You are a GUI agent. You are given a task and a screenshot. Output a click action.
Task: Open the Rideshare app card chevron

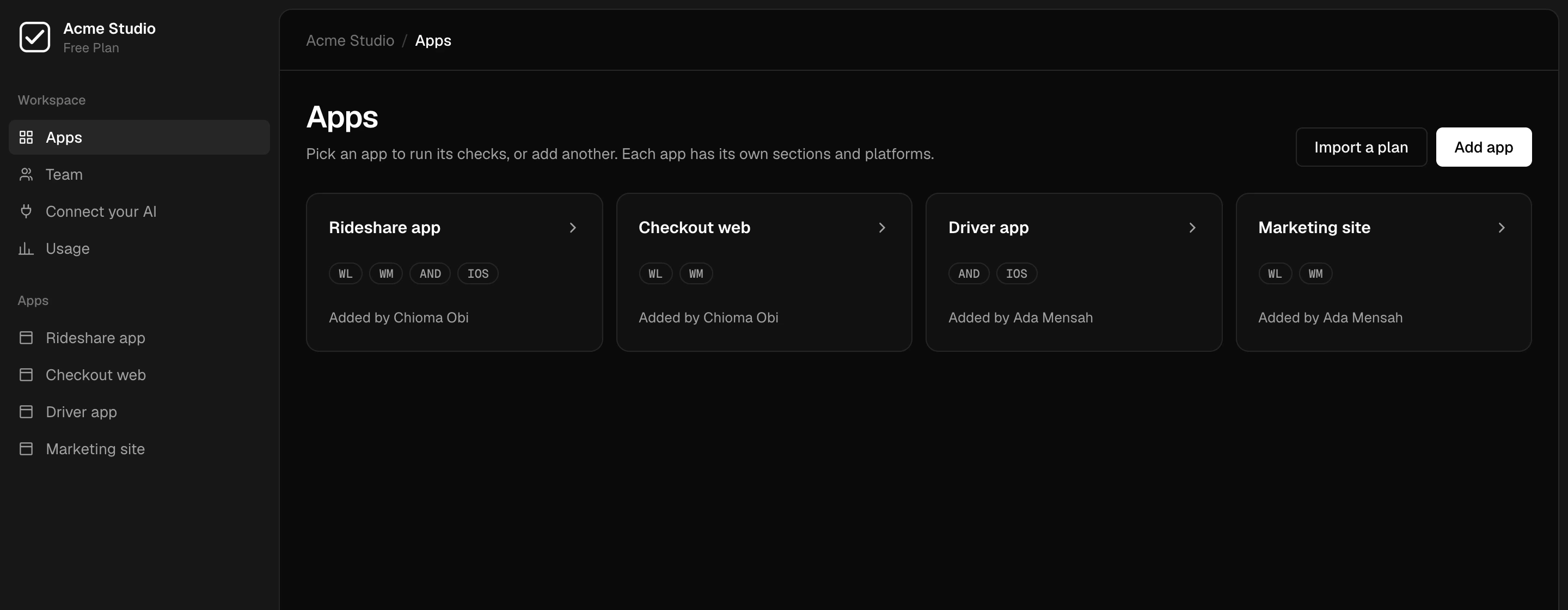[x=573, y=228]
